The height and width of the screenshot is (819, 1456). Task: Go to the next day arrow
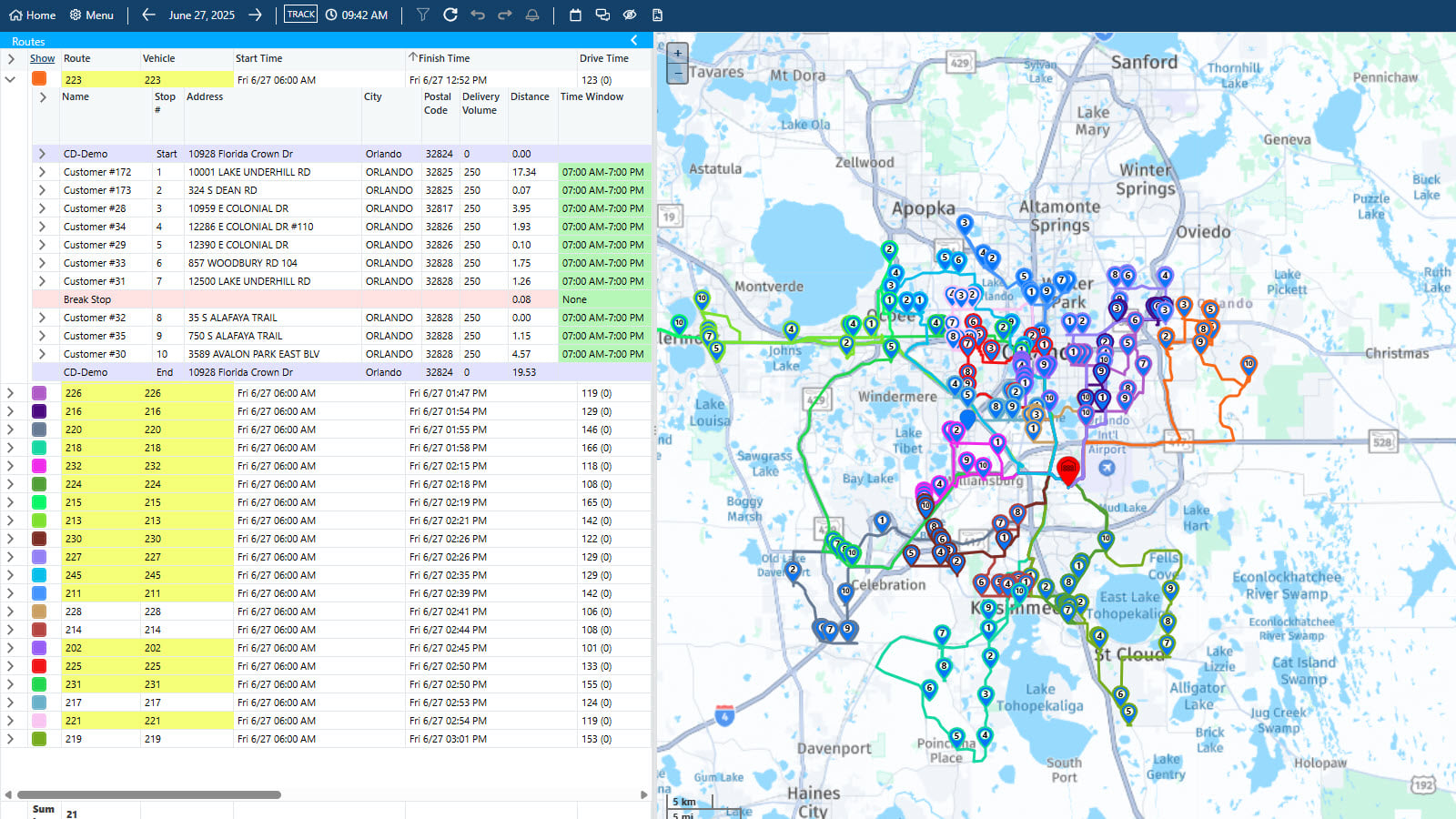[x=255, y=15]
